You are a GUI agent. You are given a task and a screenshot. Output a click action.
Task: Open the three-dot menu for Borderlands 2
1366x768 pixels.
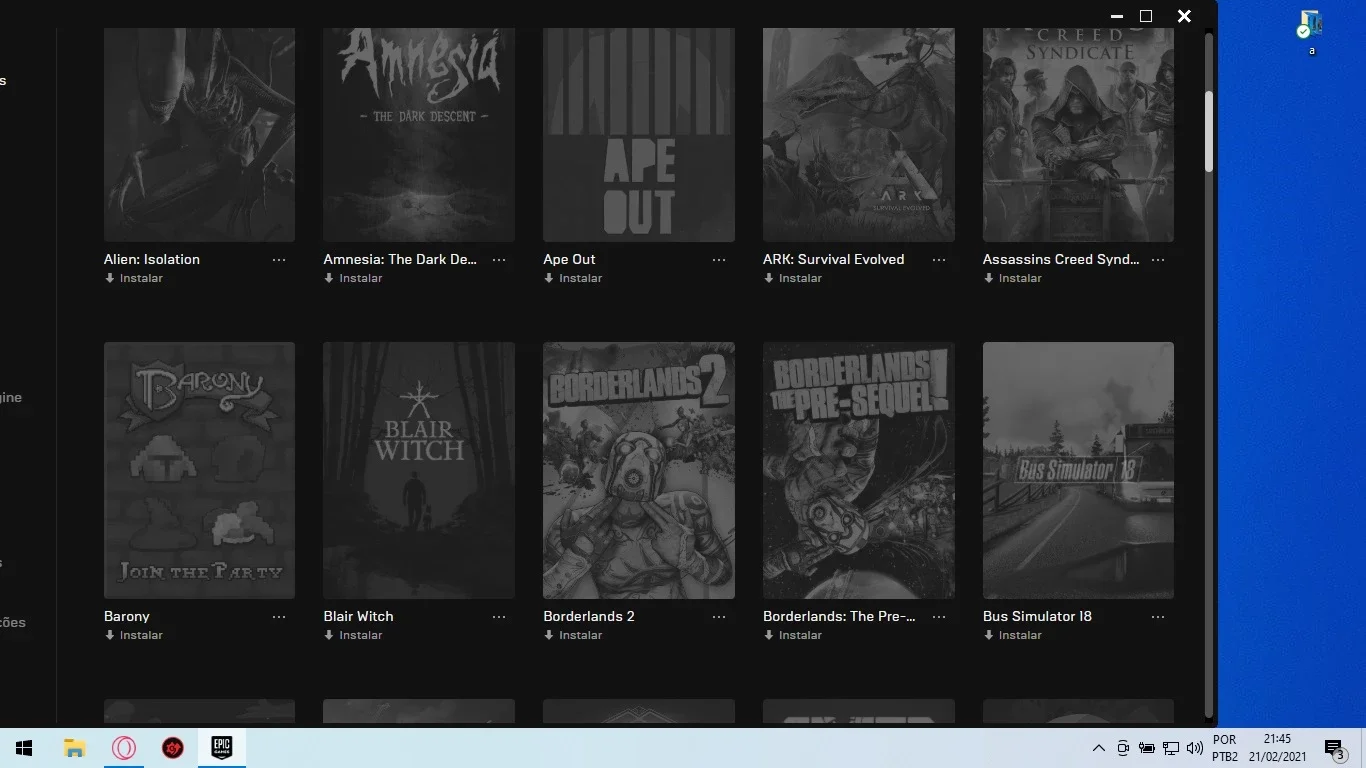click(719, 617)
